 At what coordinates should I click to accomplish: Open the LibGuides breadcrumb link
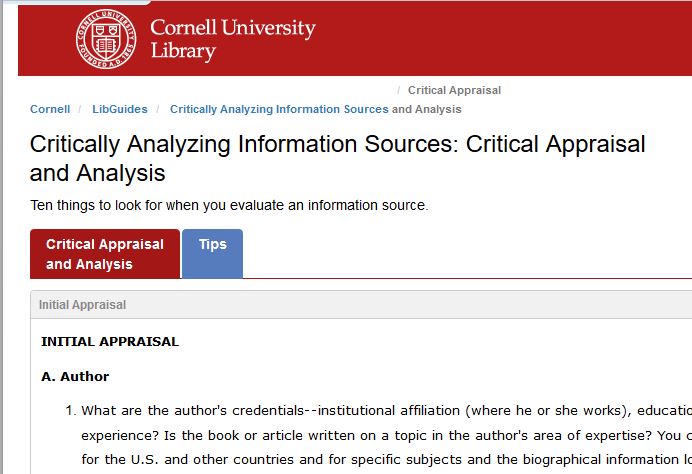(120, 109)
